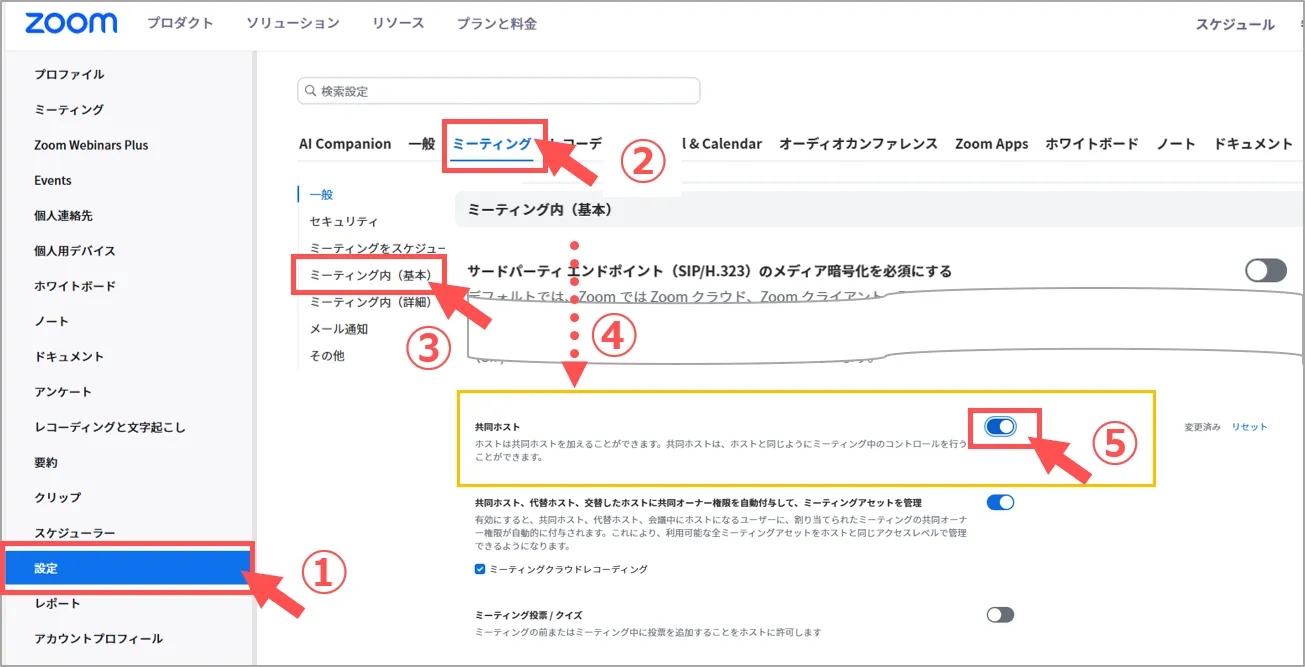
Task: Click リセット link for 共同ホスト
Action: coord(1249,427)
